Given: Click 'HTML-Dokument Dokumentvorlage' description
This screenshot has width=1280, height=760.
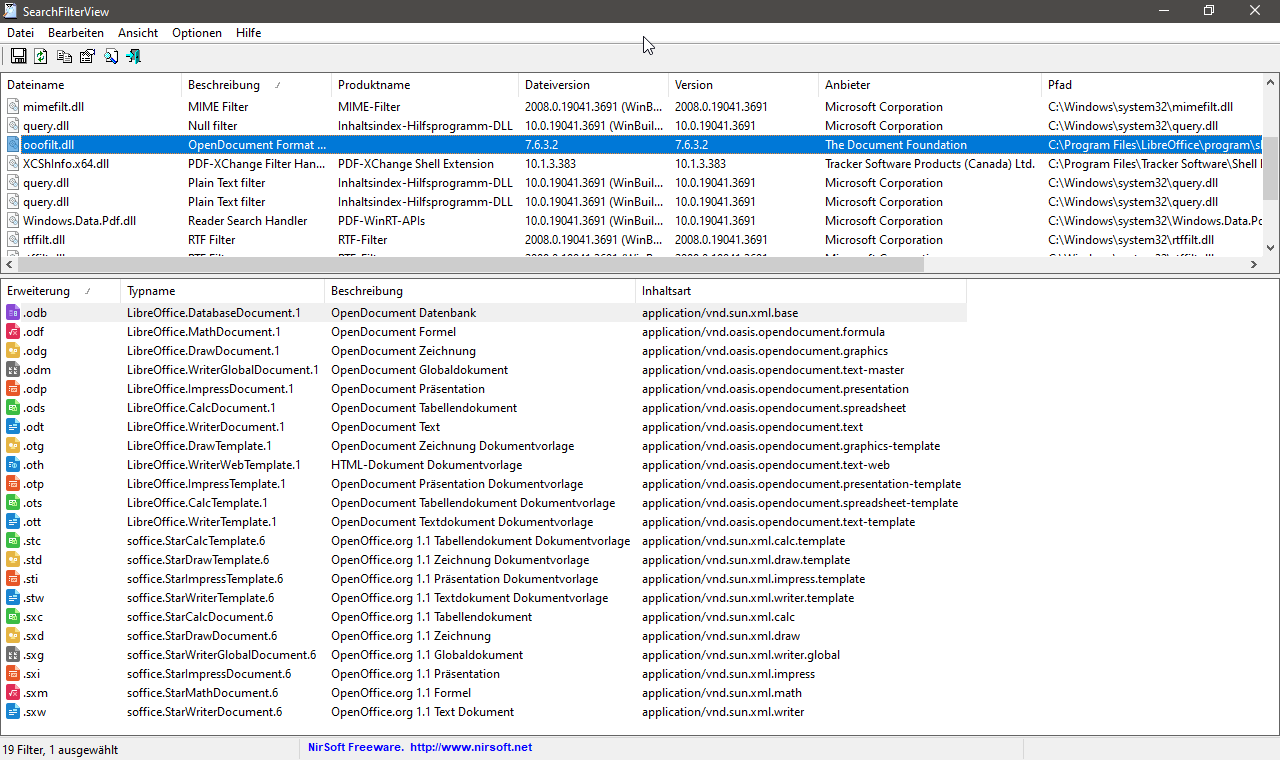Looking at the screenshot, I should (x=426, y=465).
